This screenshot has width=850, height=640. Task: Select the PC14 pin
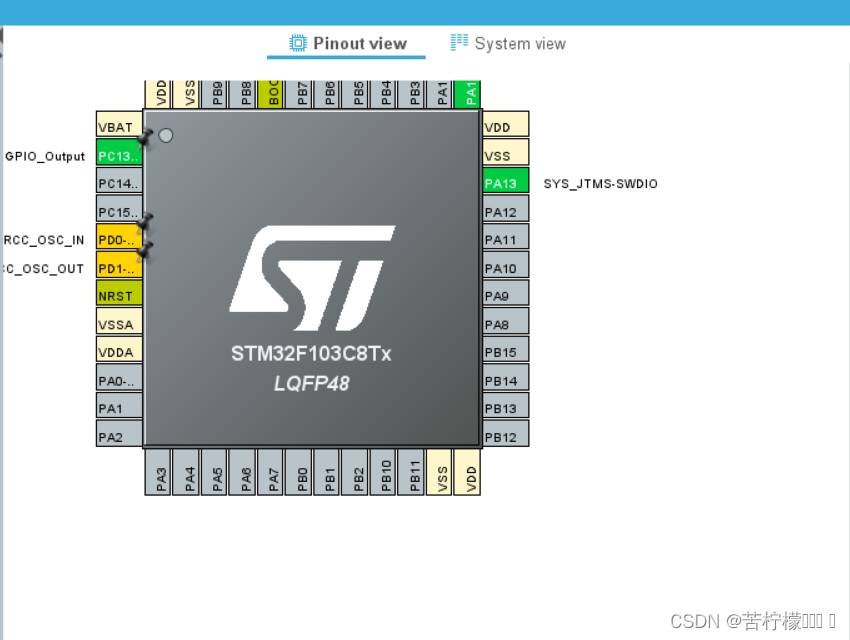[119, 180]
